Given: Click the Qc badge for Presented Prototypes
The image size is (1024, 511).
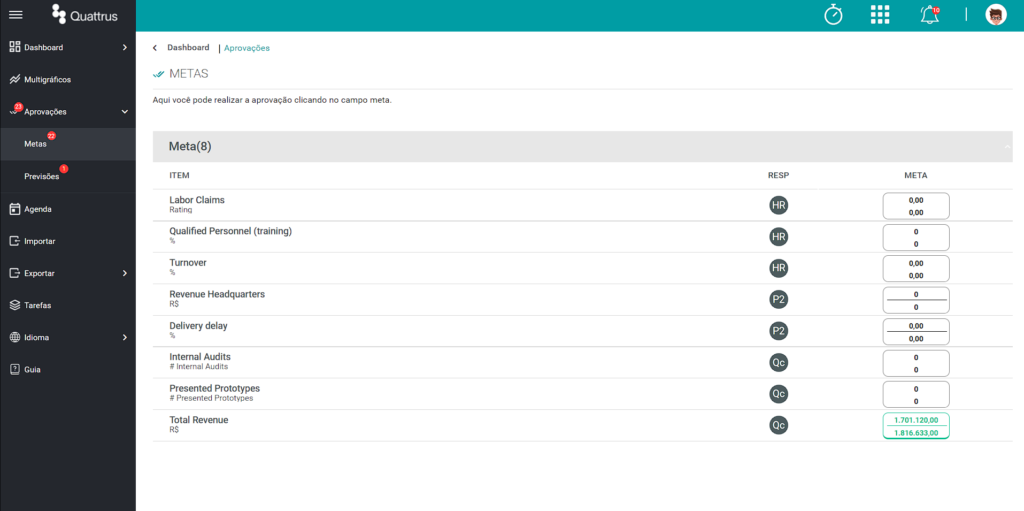Looking at the screenshot, I should [x=778, y=393].
